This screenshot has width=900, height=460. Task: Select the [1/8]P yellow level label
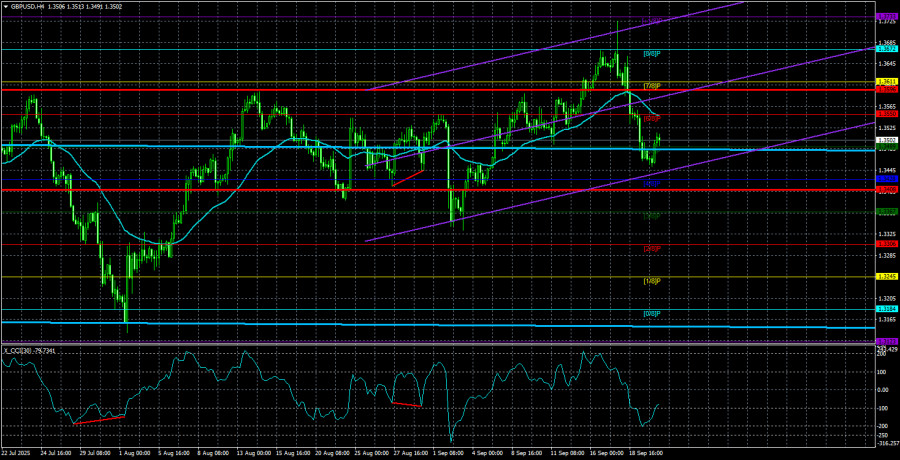point(650,281)
